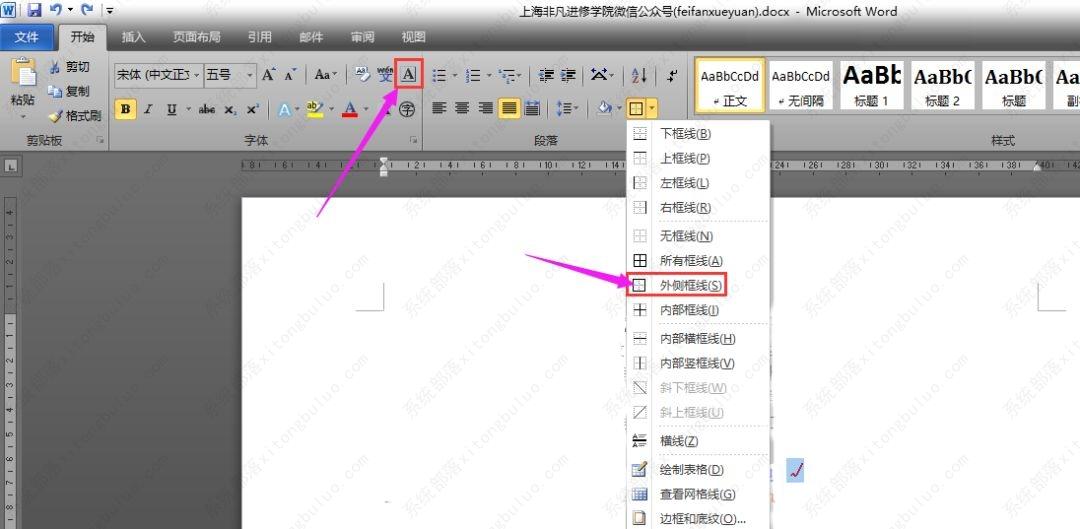Switch to the 邮件 (Mailings) tab

(311, 37)
